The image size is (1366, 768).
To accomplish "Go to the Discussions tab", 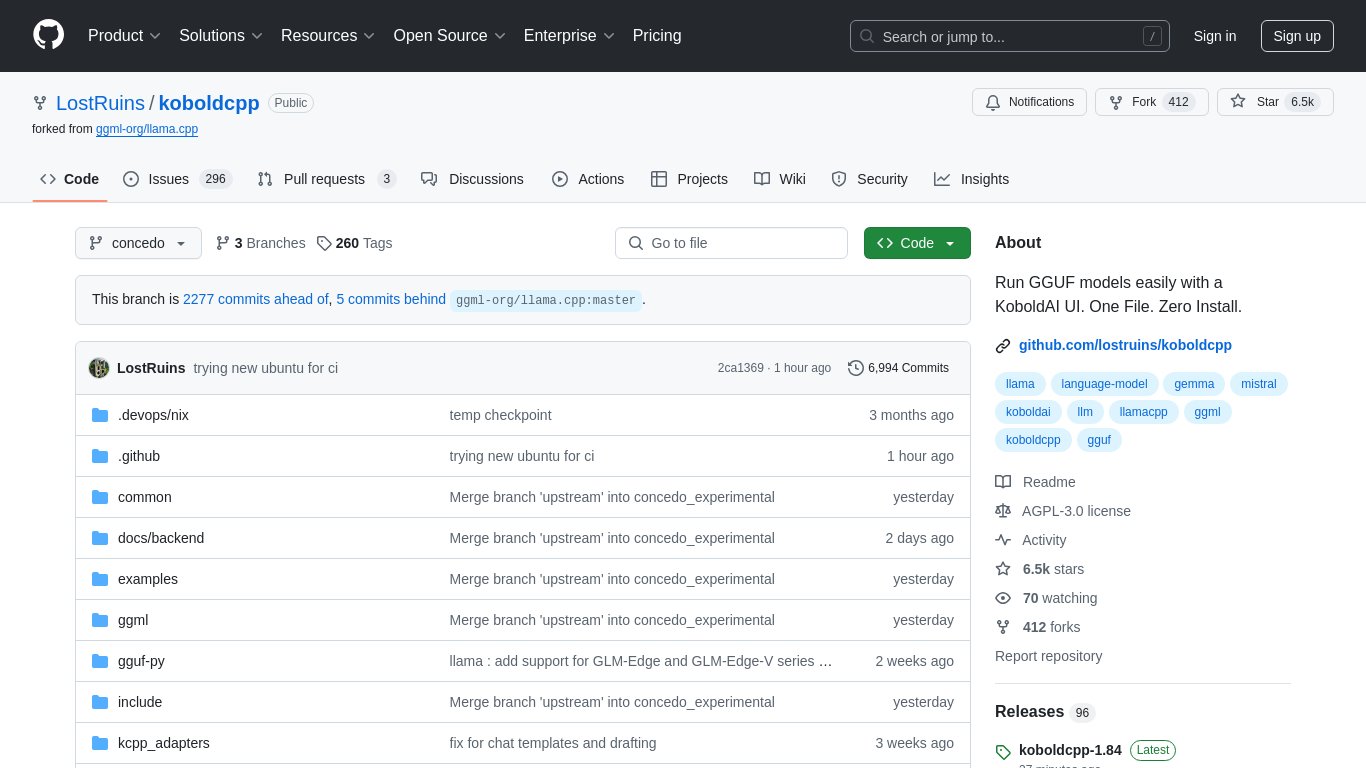I will click(x=472, y=179).
